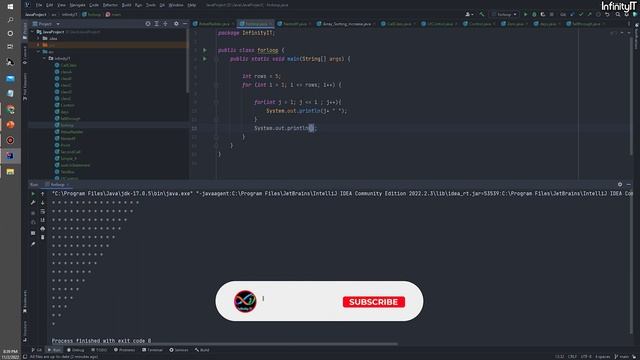Click the Print icon in Run panel
Screen dimensions: 640x360
(42, 229)
